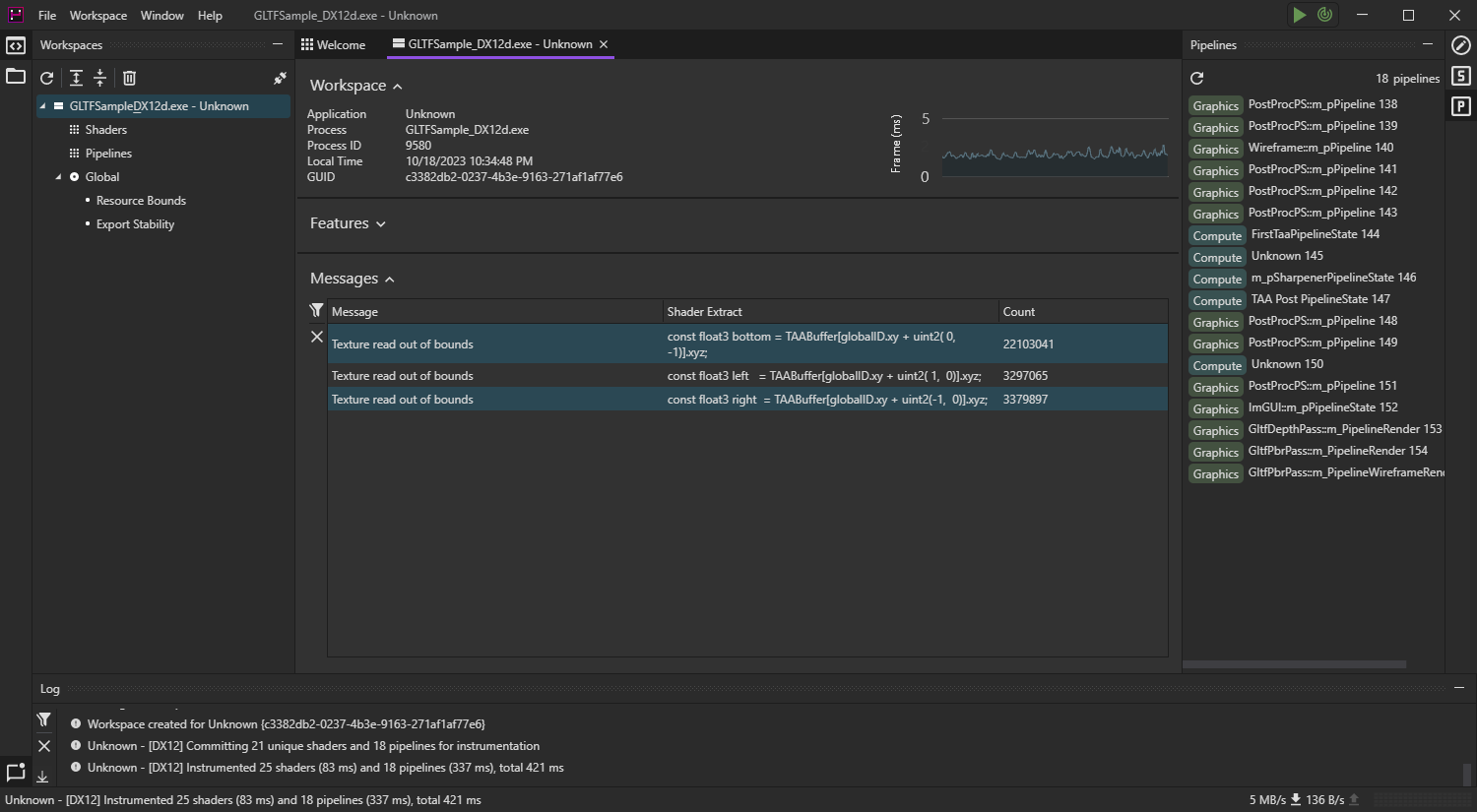The height and width of the screenshot is (812, 1477).
Task: Collapse all workspace tree items
Action: pyautogui.click(x=100, y=78)
